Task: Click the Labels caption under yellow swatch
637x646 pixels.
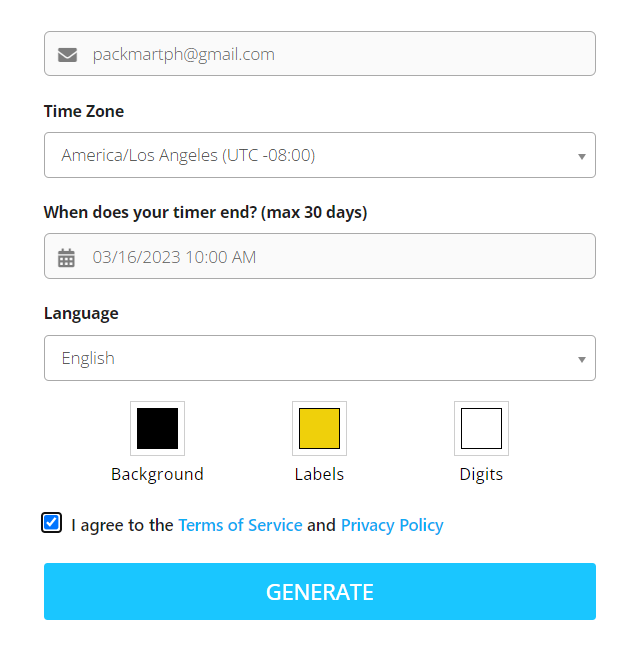Action: [319, 474]
